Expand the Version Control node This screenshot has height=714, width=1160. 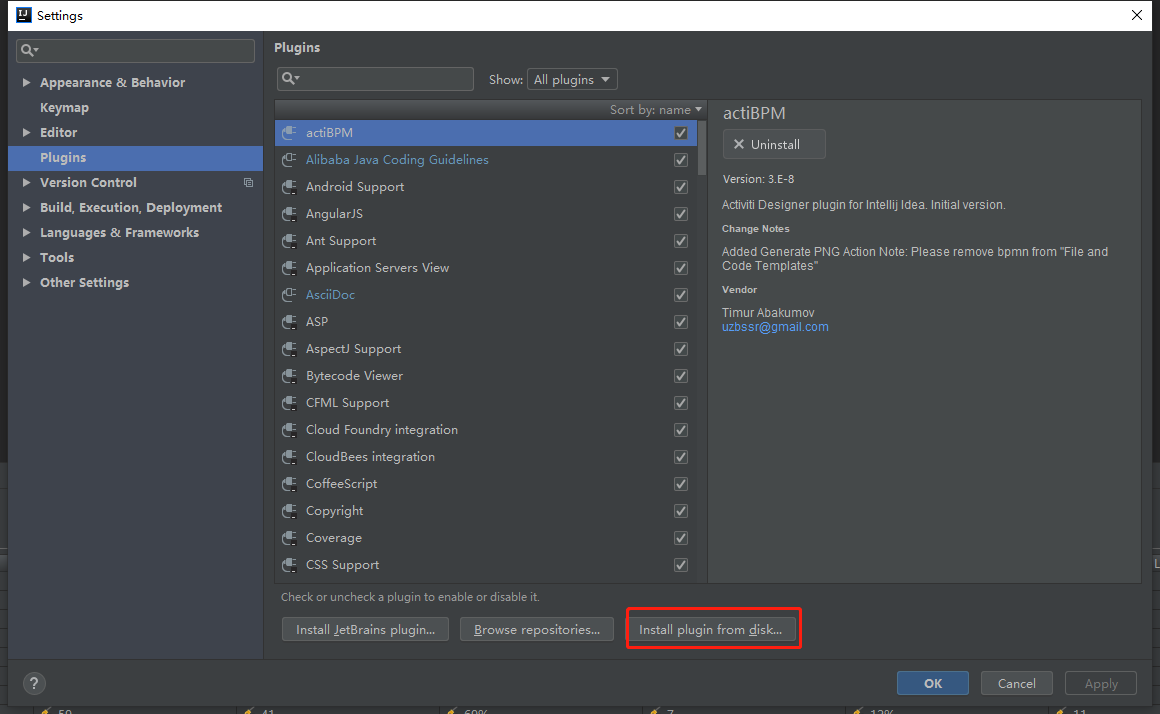coord(26,182)
